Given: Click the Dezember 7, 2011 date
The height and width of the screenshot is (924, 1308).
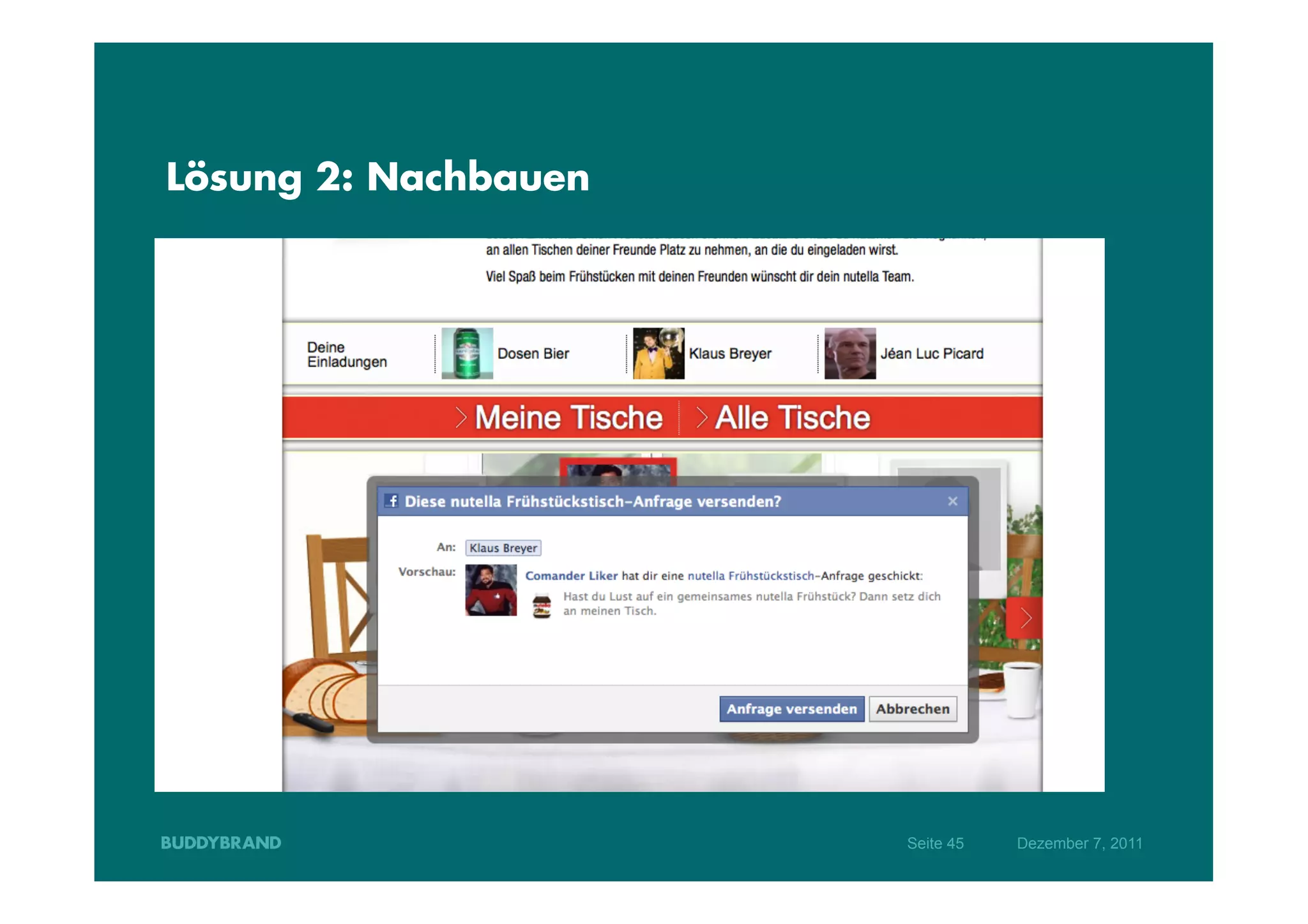Looking at the screenshot, I should click(1079, 844).
